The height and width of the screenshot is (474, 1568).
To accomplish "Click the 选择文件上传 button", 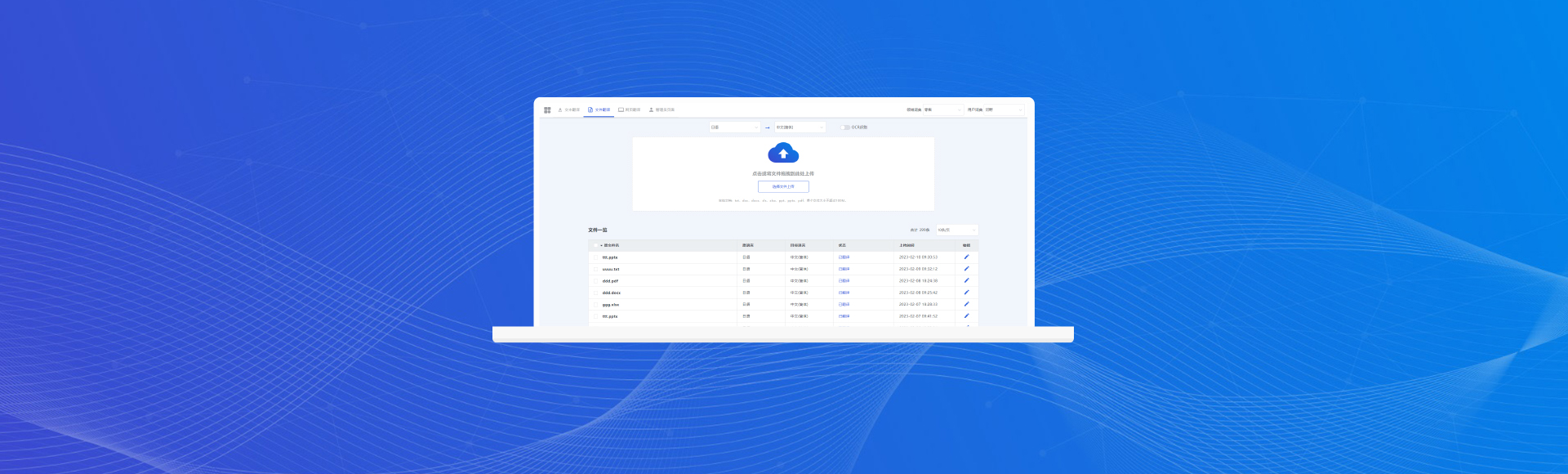I will (x=783, y=186).
